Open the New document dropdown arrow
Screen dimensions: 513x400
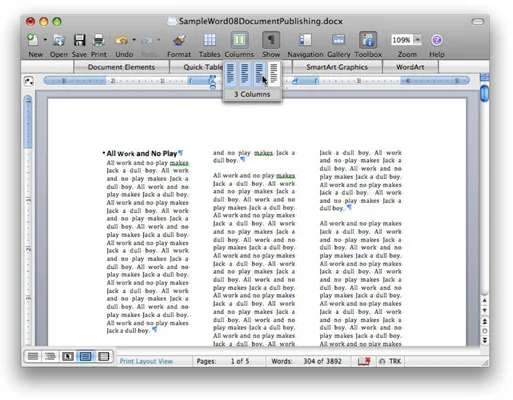45,40
